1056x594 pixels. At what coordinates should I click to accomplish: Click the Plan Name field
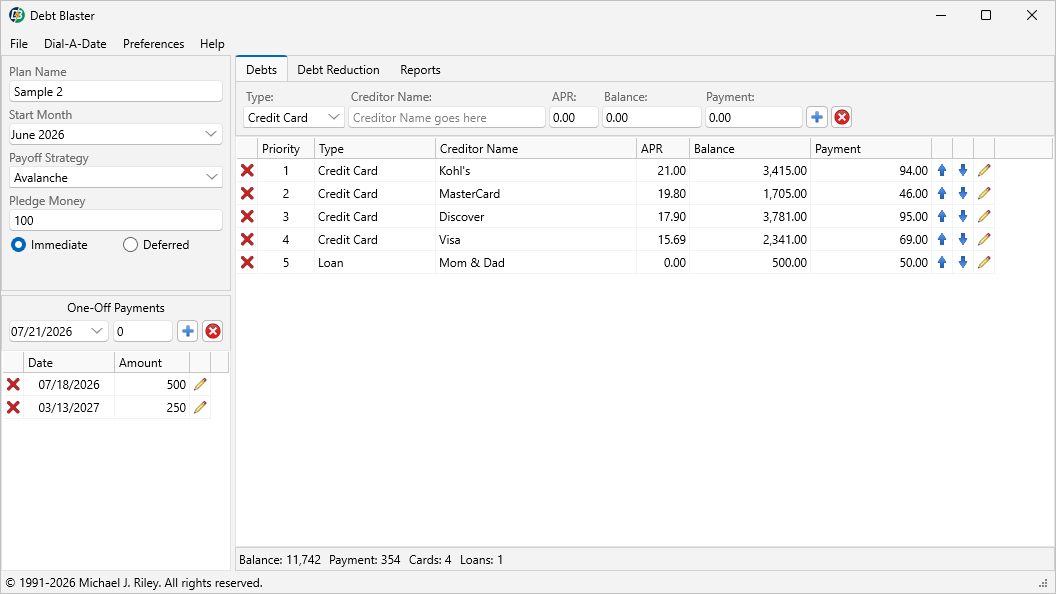116,92
